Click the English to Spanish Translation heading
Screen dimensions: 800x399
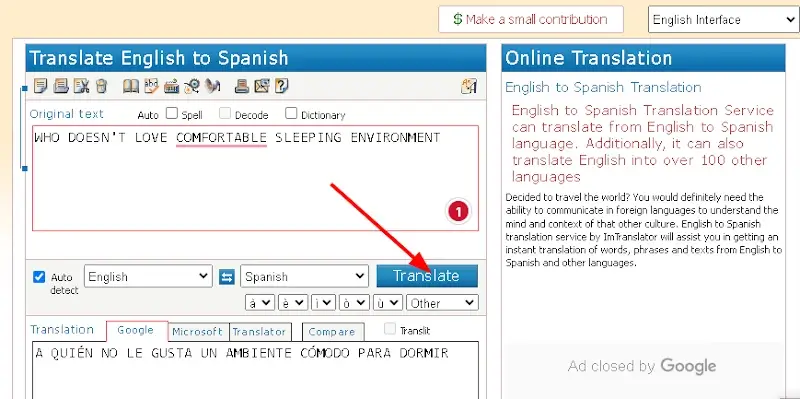point(603,87)
